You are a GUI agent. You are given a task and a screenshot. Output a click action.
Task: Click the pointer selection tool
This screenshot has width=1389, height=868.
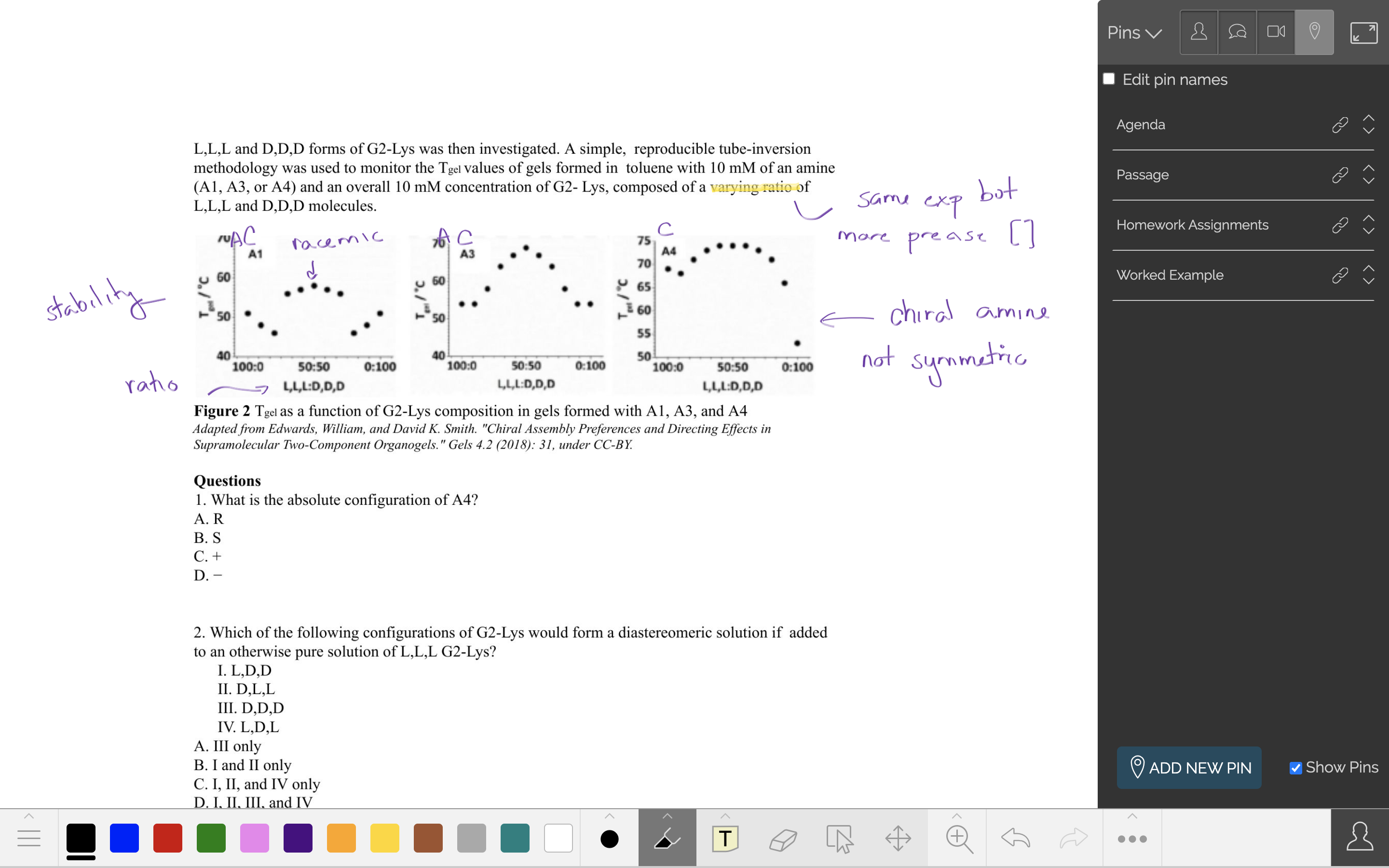[840, 839]
